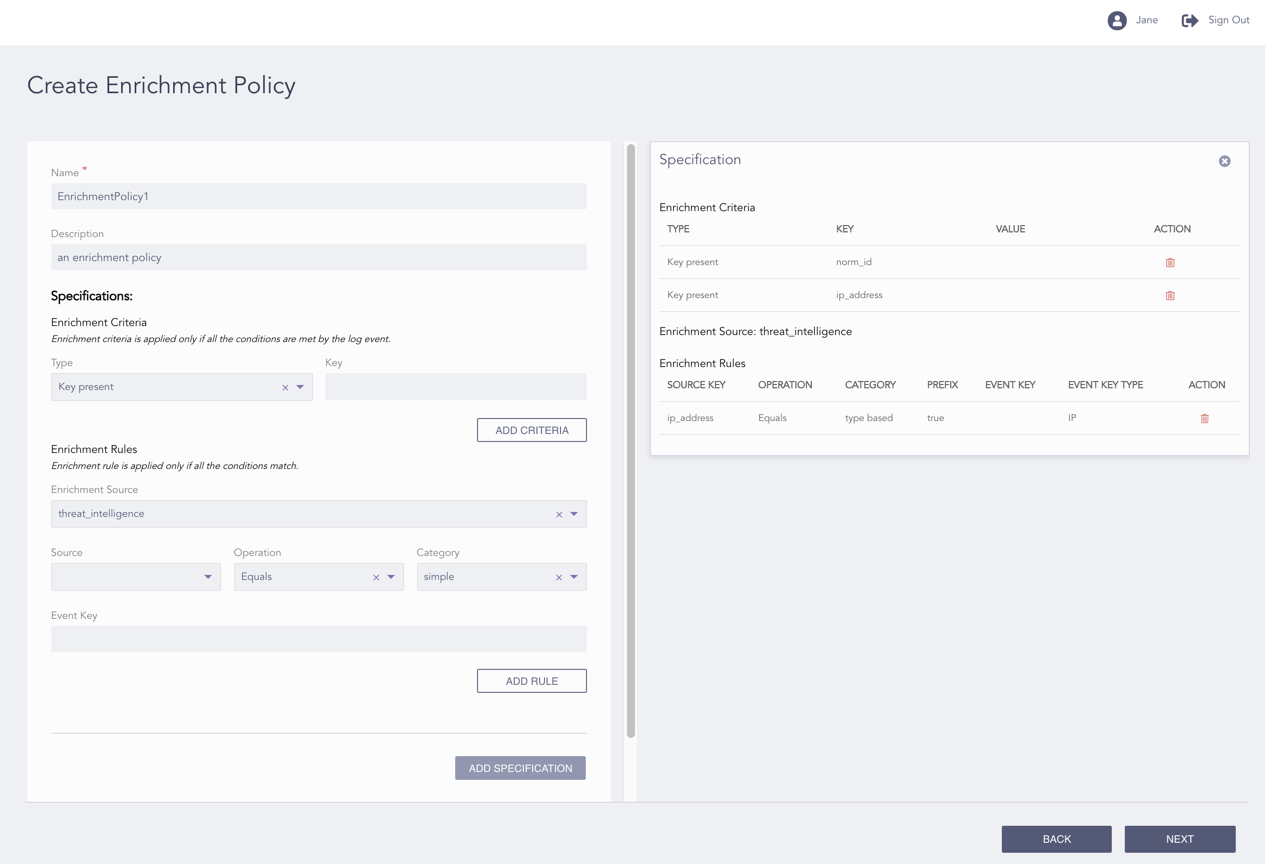Close the Specification panel
The height and width of the screenshot is (864, 1265).
pos(1224,161)
